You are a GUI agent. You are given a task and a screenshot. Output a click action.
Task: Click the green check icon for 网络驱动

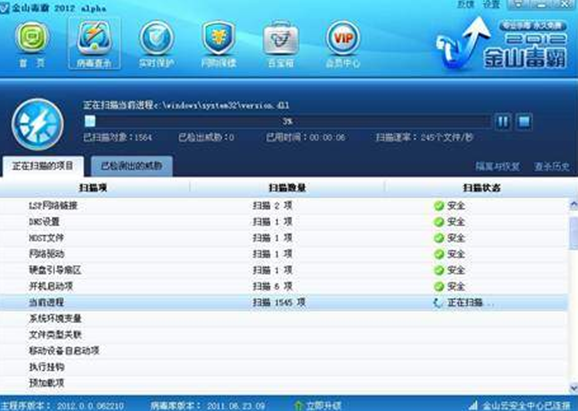click(x=439, y=254)
